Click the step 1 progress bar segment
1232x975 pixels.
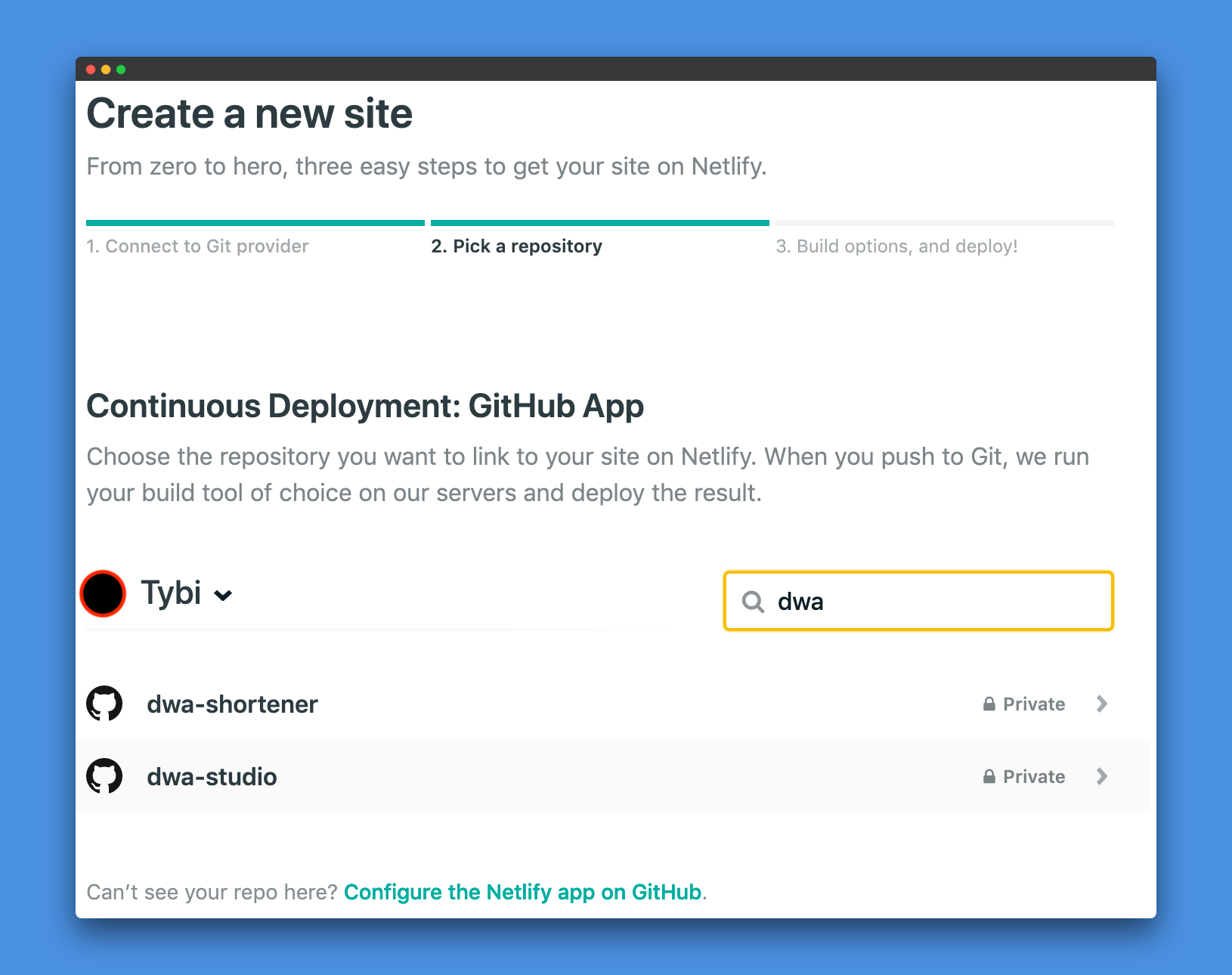(255, 223)
